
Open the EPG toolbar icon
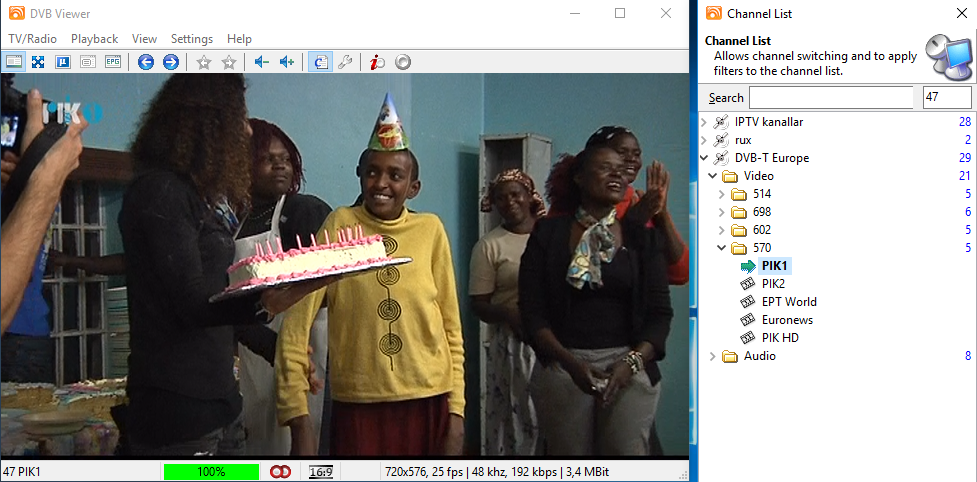[113, 62]
